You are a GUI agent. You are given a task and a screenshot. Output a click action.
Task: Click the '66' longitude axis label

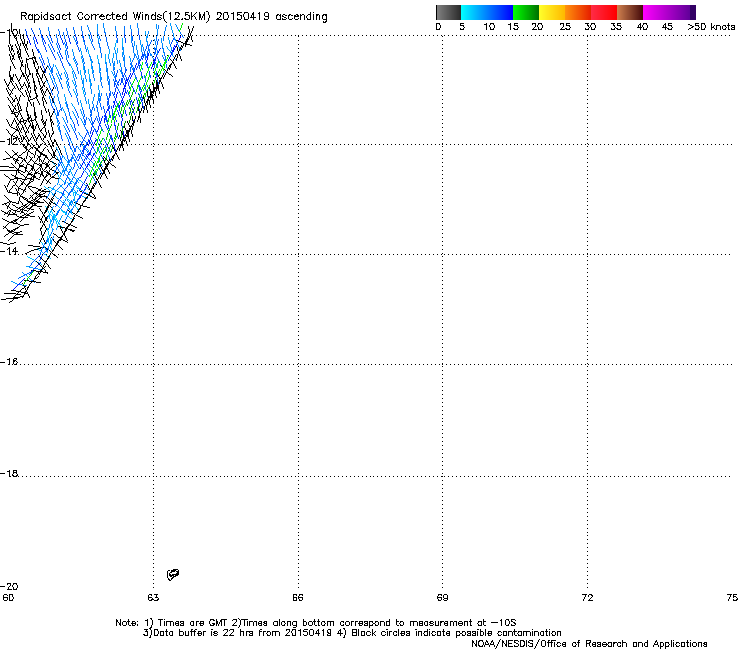298,598
